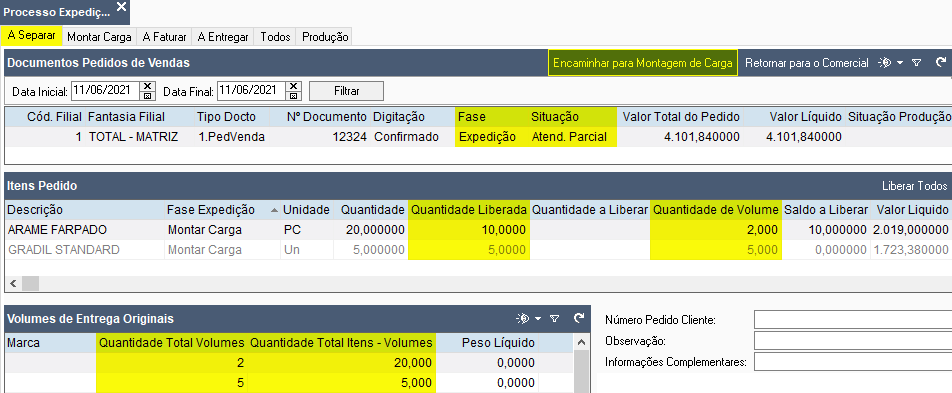
Task: Select the ARAME FARPADO item row
Action: (x=478, y=230)
